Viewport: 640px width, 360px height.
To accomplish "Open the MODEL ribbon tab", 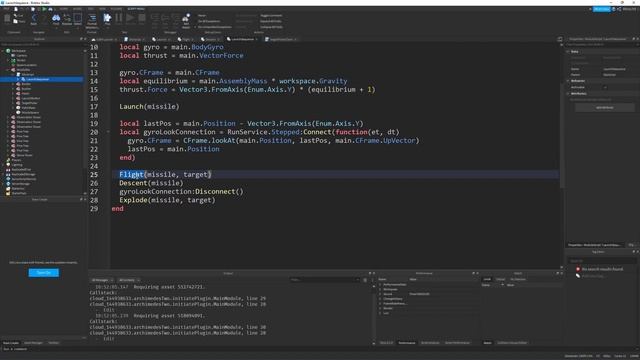I will pyautogui.click(x=77, y=9).
